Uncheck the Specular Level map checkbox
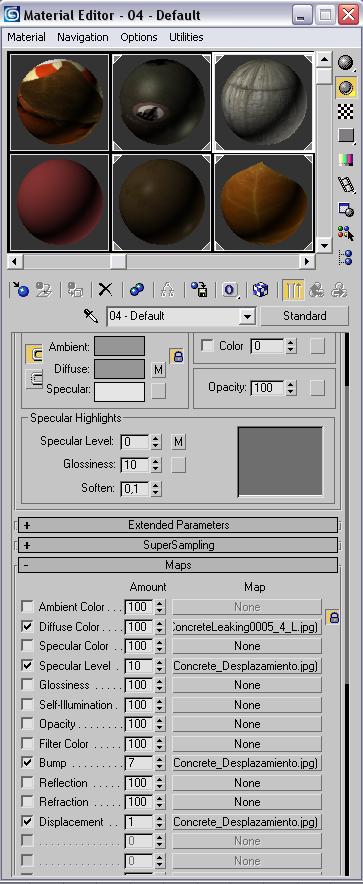 pos(27,666)
